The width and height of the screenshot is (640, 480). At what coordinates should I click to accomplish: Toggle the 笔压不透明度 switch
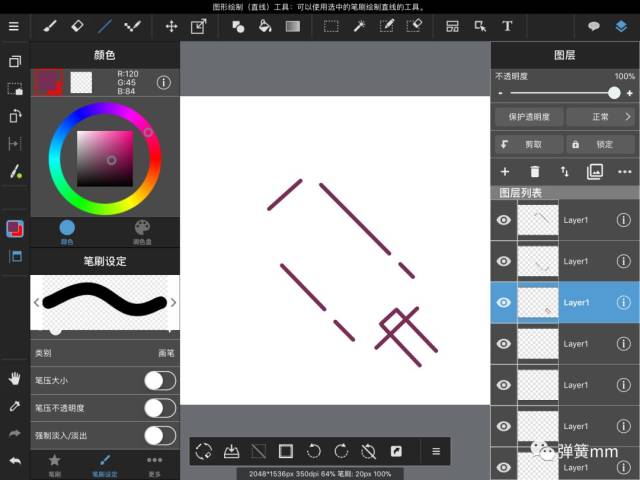[160, 408]
